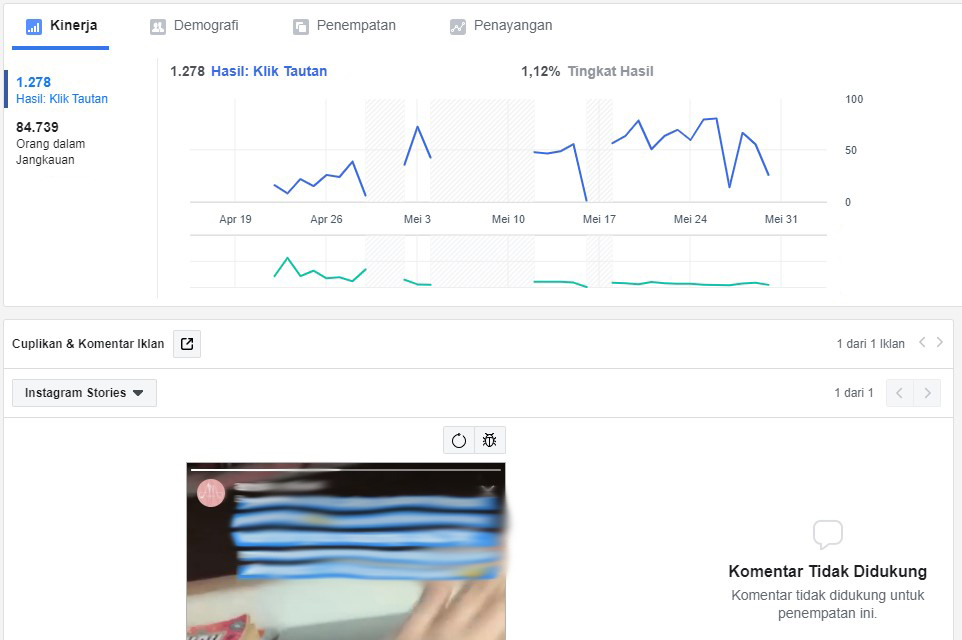Click Cuplikan & Komentar Iklan heading
This screenshot has width=962, height=640.
[x=88, y=344]
